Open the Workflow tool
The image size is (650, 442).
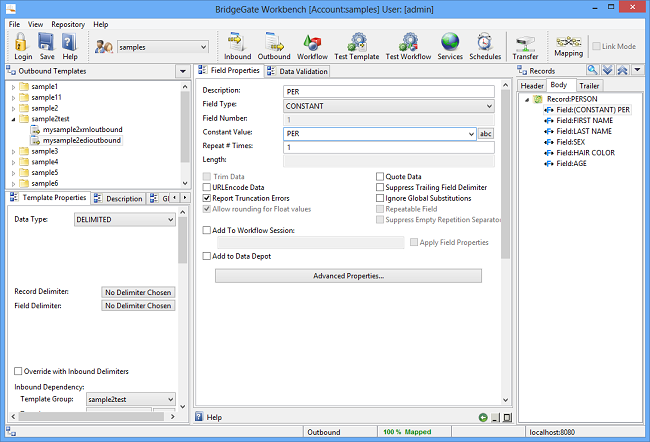[312, 46]
